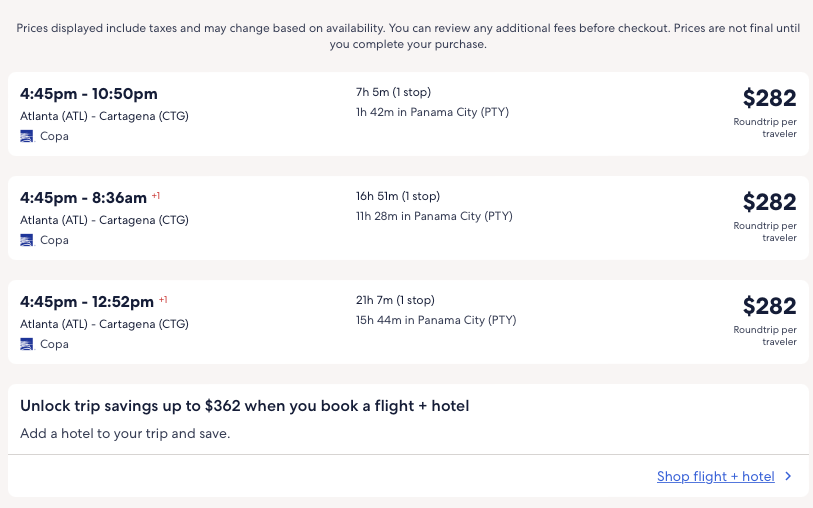Viewport: 813px width, 508px height.
Task: Click $282 price on the 21h 7m flight
Action: coord(769,306)
